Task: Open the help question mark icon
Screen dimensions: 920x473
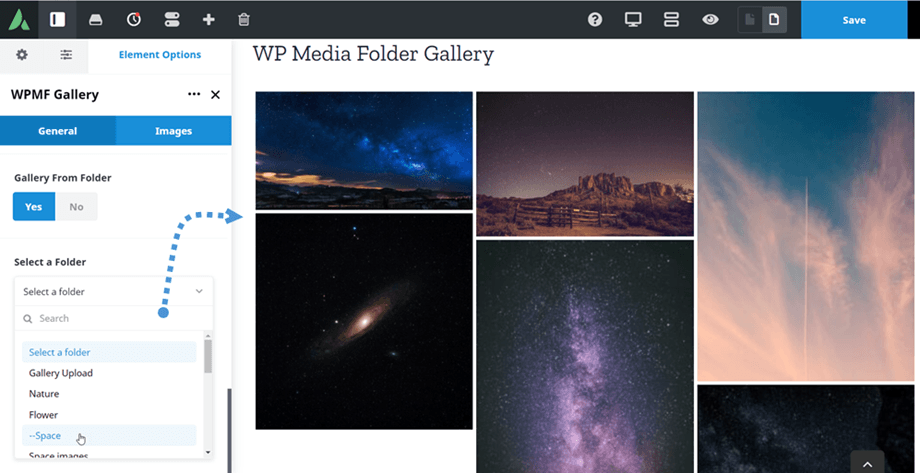Action: (x=595, y=19)
